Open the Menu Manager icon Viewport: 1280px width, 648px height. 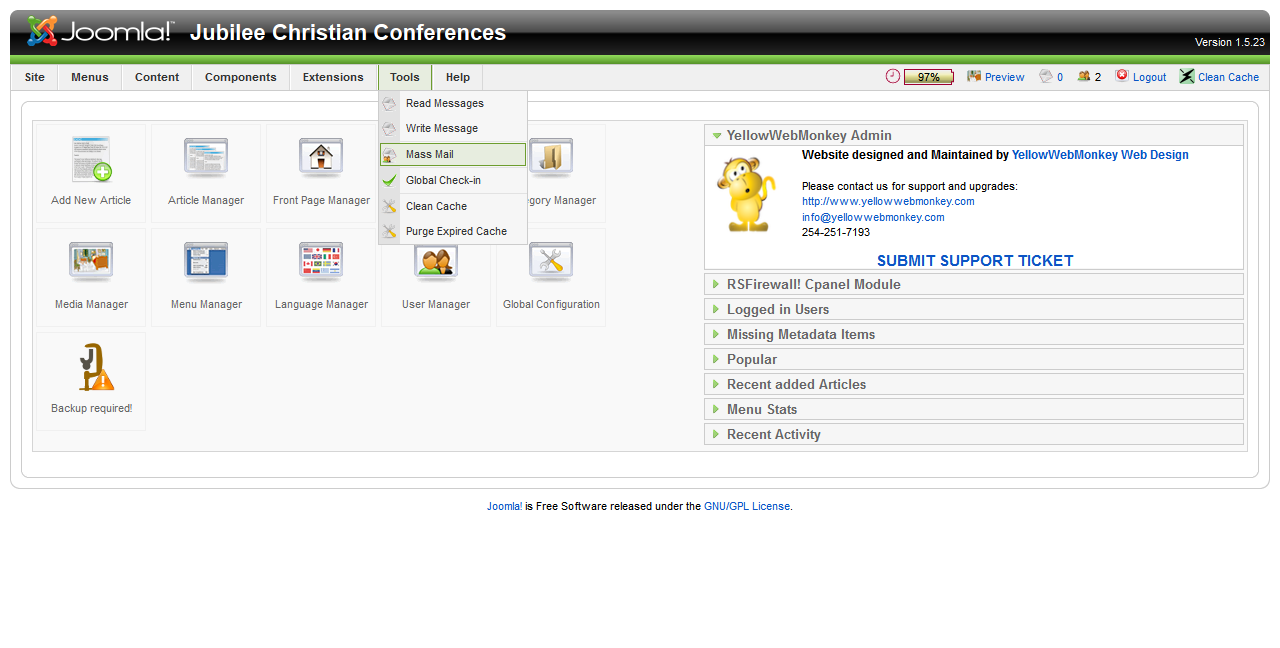(206, 263)
